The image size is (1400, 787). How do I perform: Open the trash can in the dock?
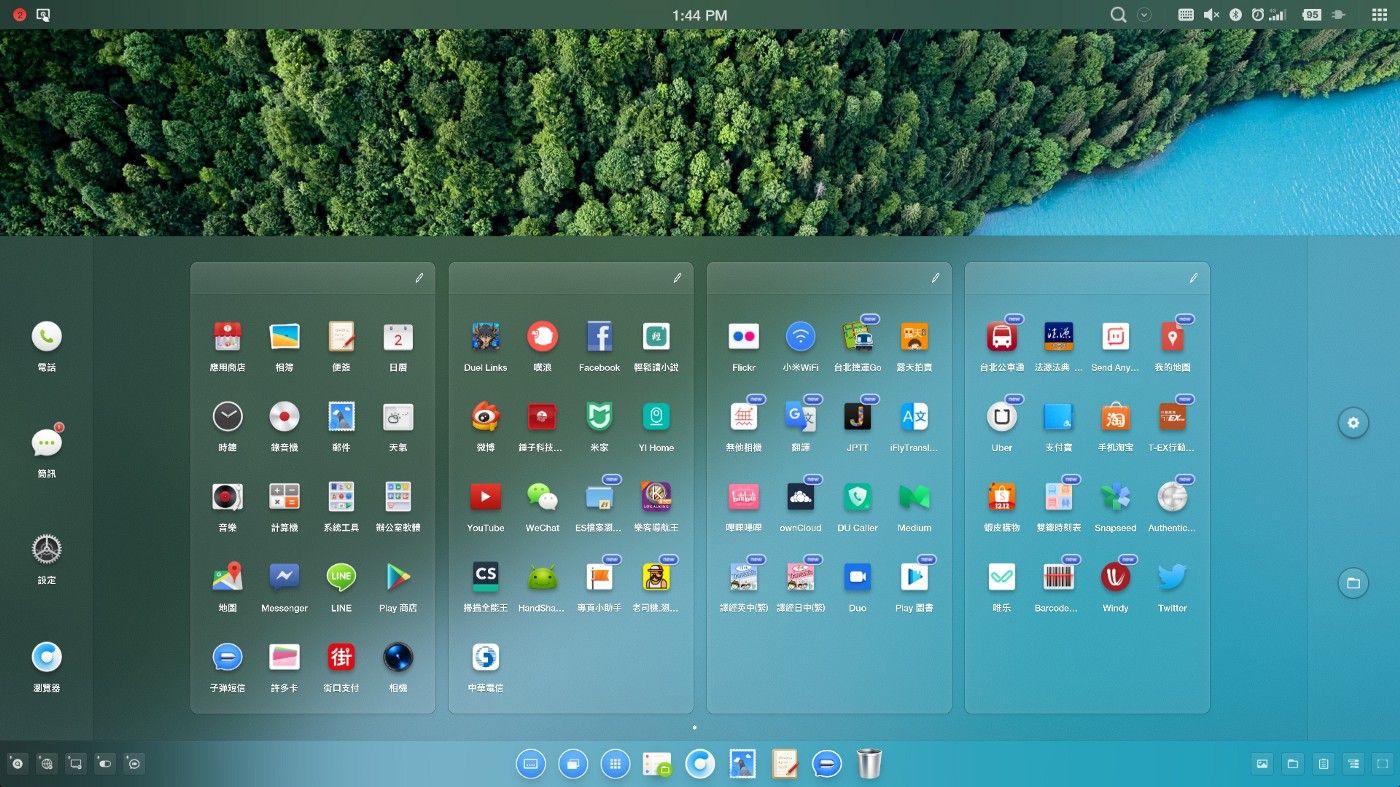click(x=870, y=764)
